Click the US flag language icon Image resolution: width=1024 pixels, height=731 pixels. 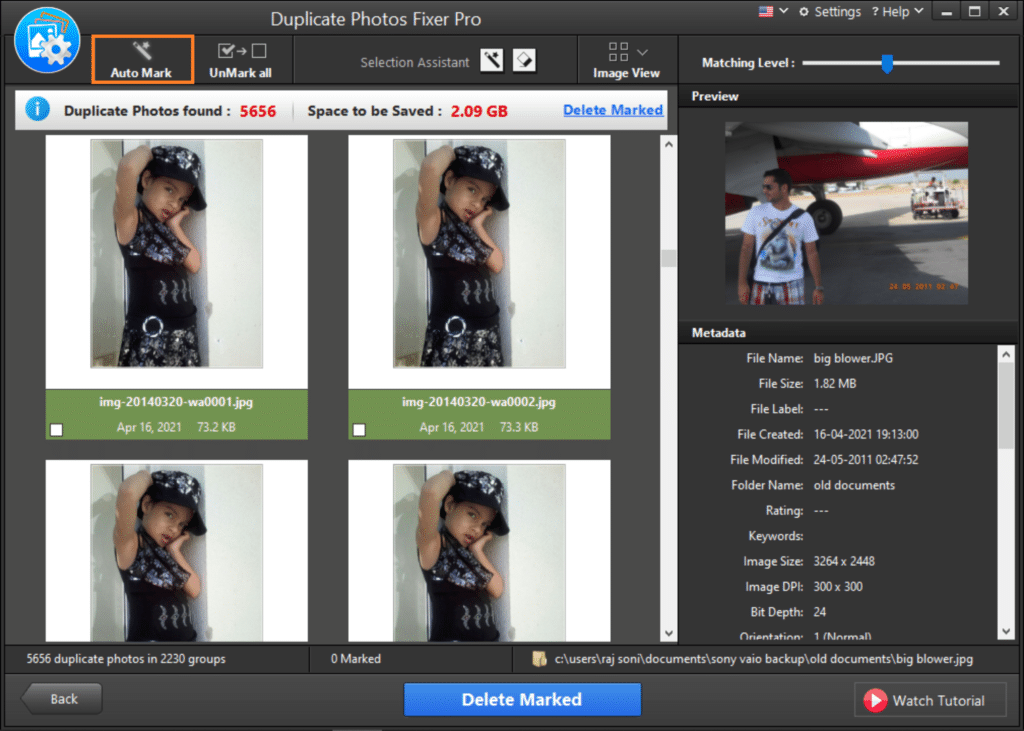(x=766, y=11)
